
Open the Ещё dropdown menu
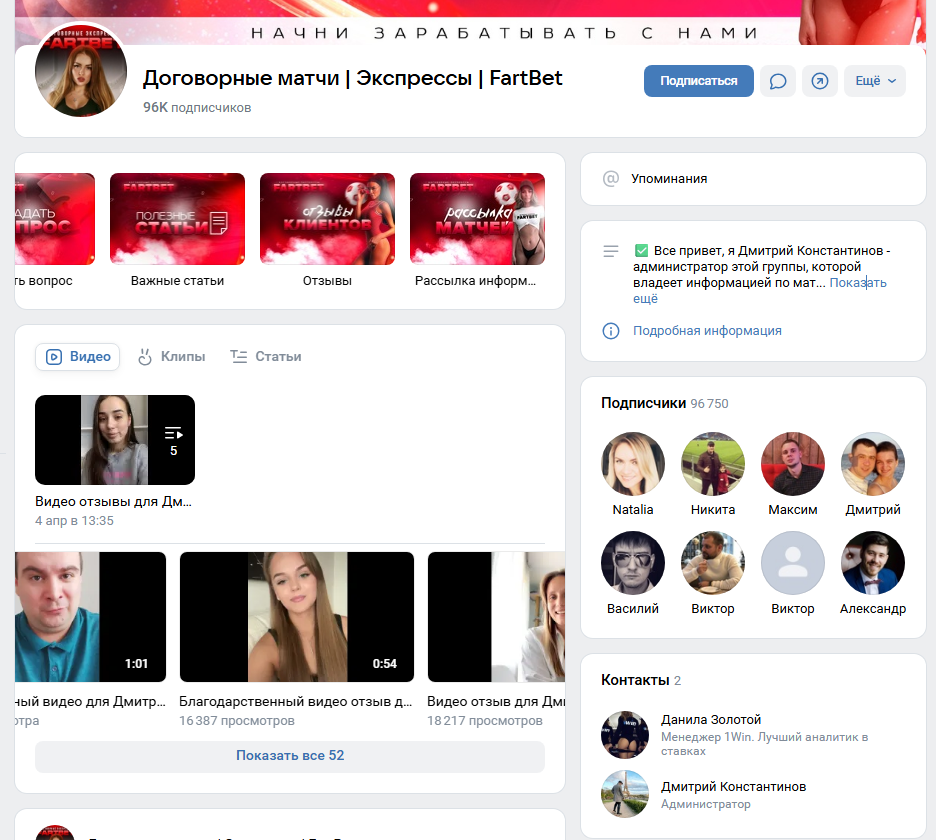tap(874, 81)
